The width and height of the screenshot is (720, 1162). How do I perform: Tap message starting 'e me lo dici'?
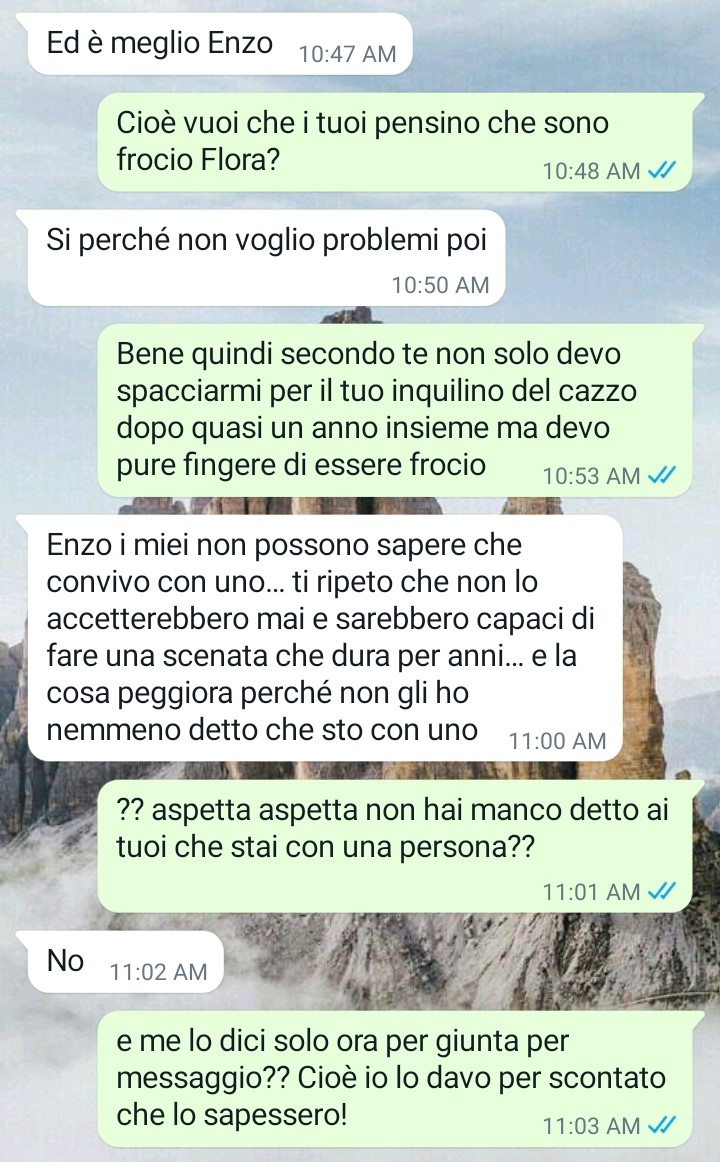[396, 1078]
